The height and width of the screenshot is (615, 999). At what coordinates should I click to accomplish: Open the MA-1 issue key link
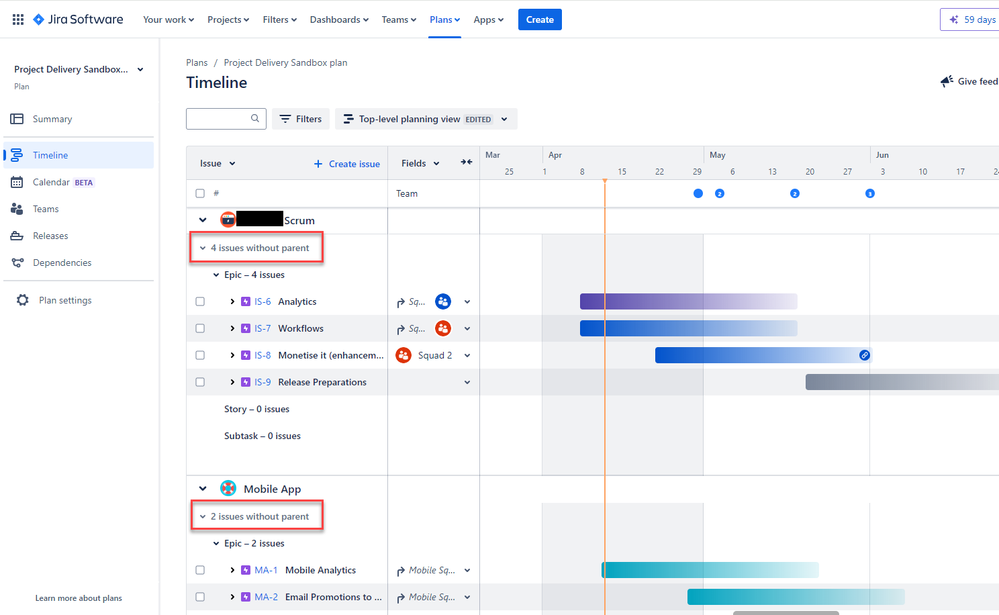(266, 570)
